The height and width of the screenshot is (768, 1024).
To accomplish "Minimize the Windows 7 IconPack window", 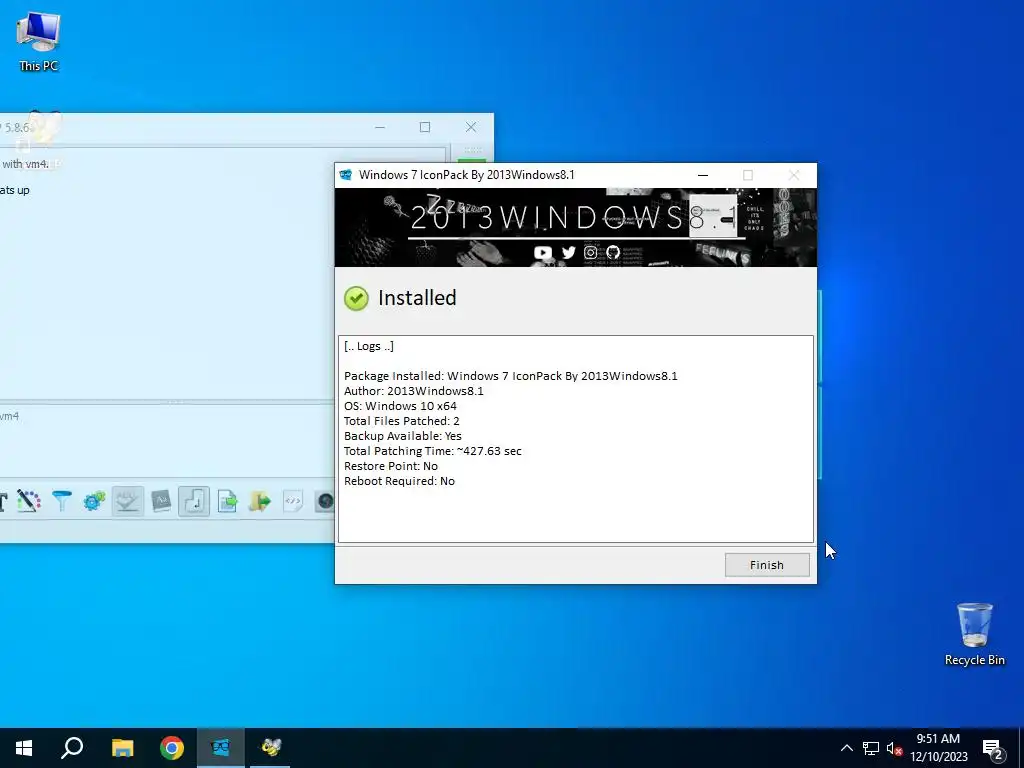I will (703, 175).
